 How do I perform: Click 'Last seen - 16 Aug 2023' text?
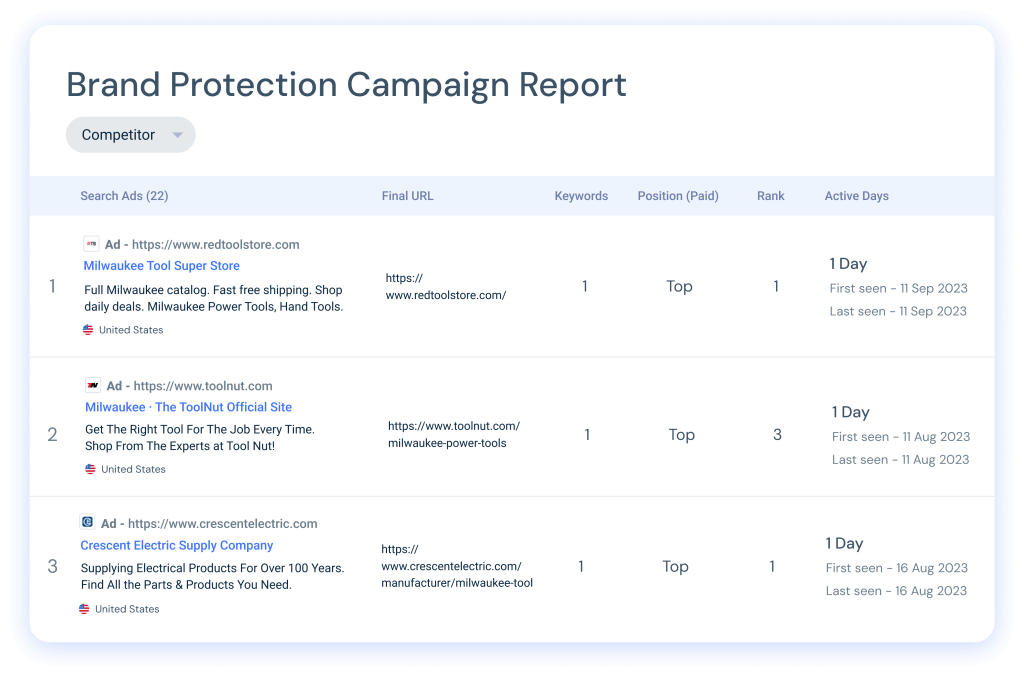click(896, 590)
